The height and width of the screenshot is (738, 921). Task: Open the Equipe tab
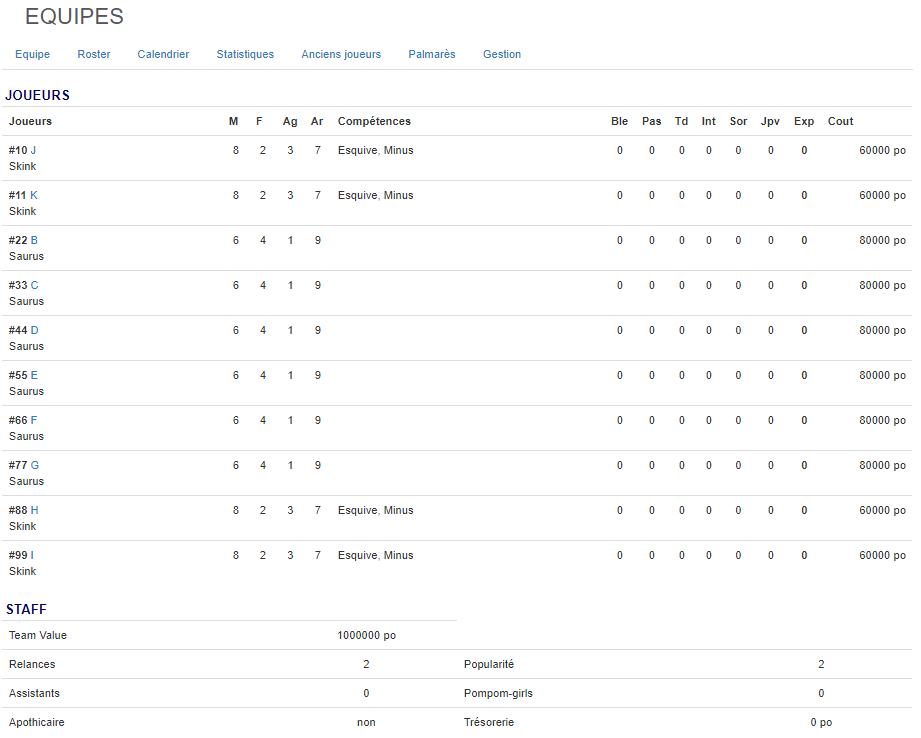point(32,54)
